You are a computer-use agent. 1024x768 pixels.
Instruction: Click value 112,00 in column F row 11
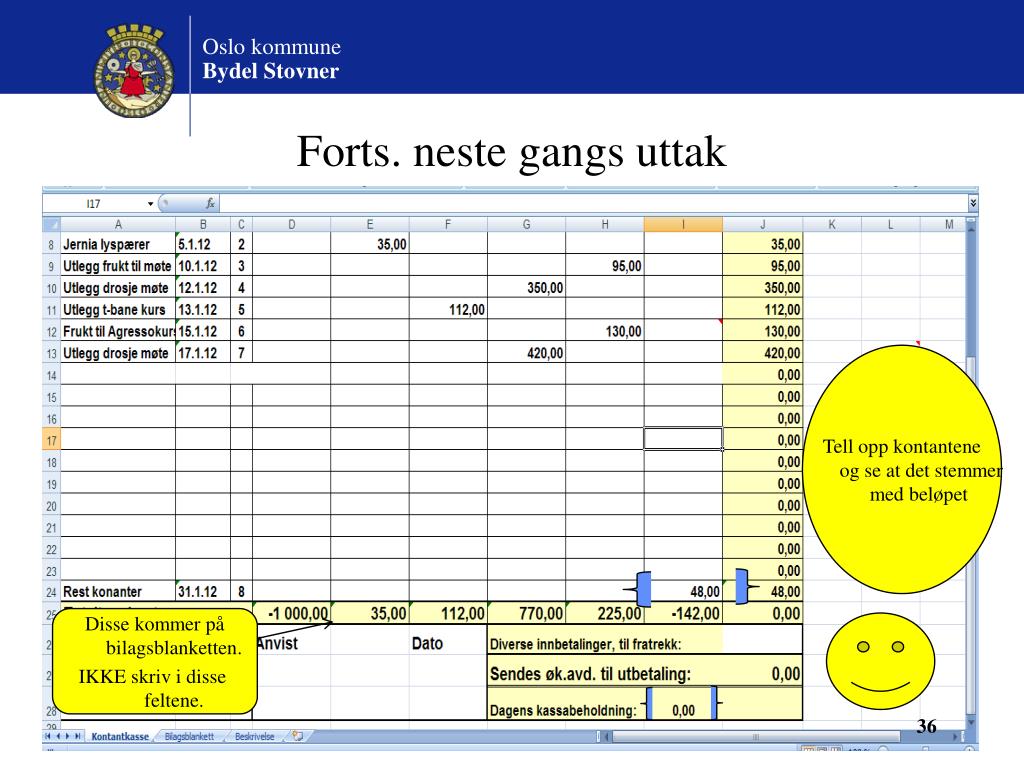pyautogui.click(x=448, y=310)
